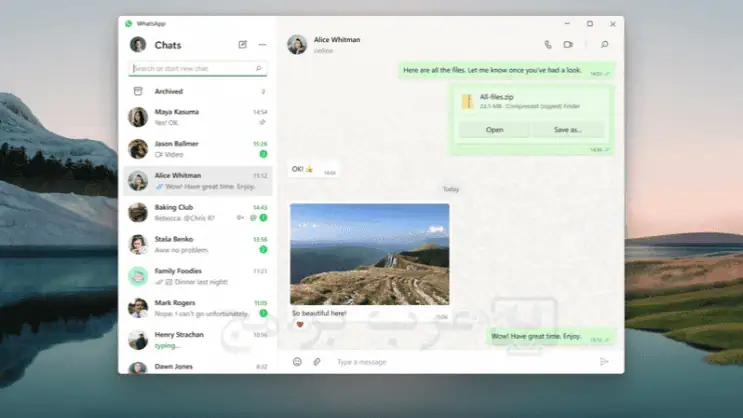Open the Archived chats row
This screenshot has height=418, width=743.
click(x=198, y=91)
